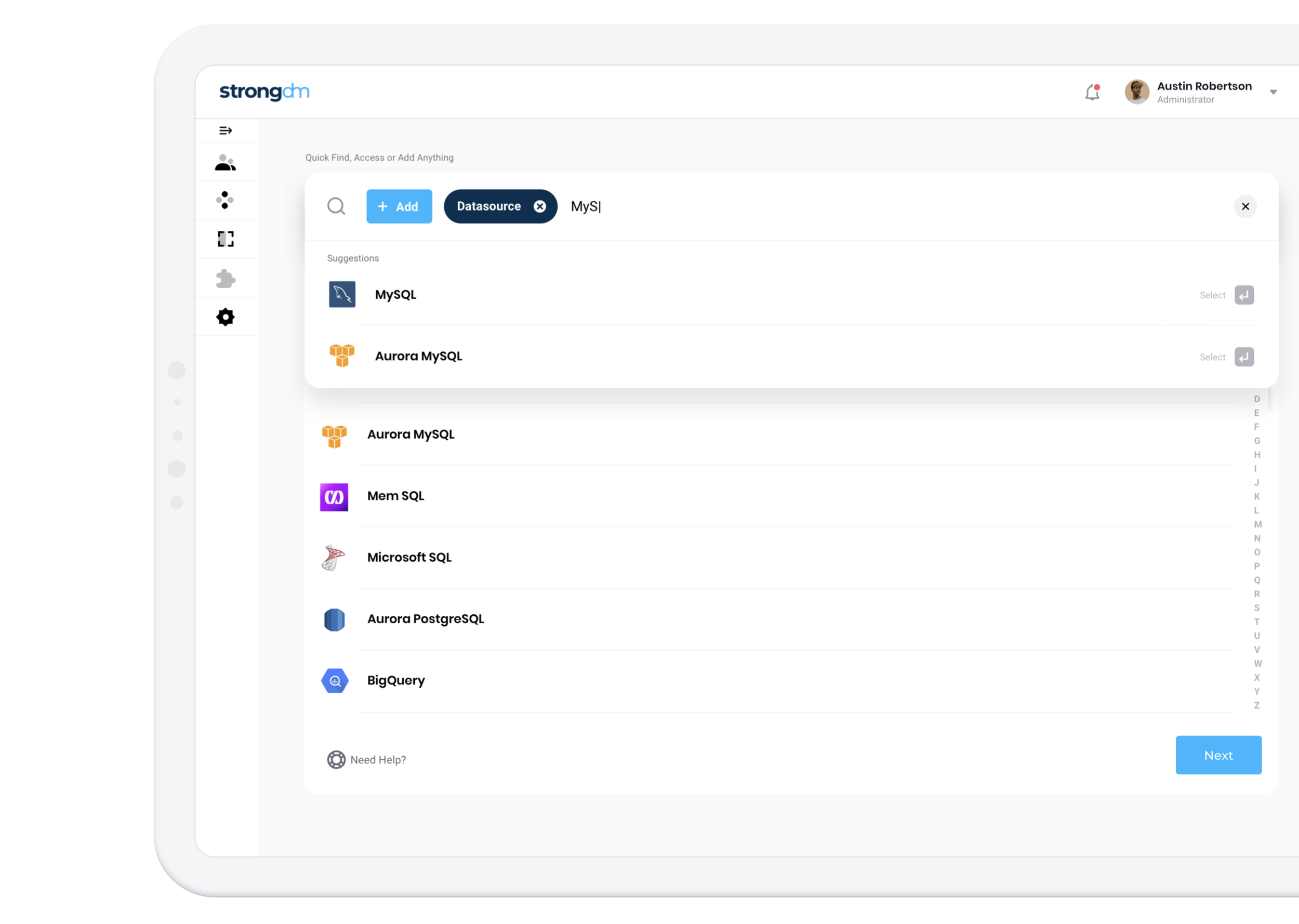The height and width of the screenshot is (924, 1299).
Task: Expand the sidebar with the arrow menu icon
Action: click(225, 131)
